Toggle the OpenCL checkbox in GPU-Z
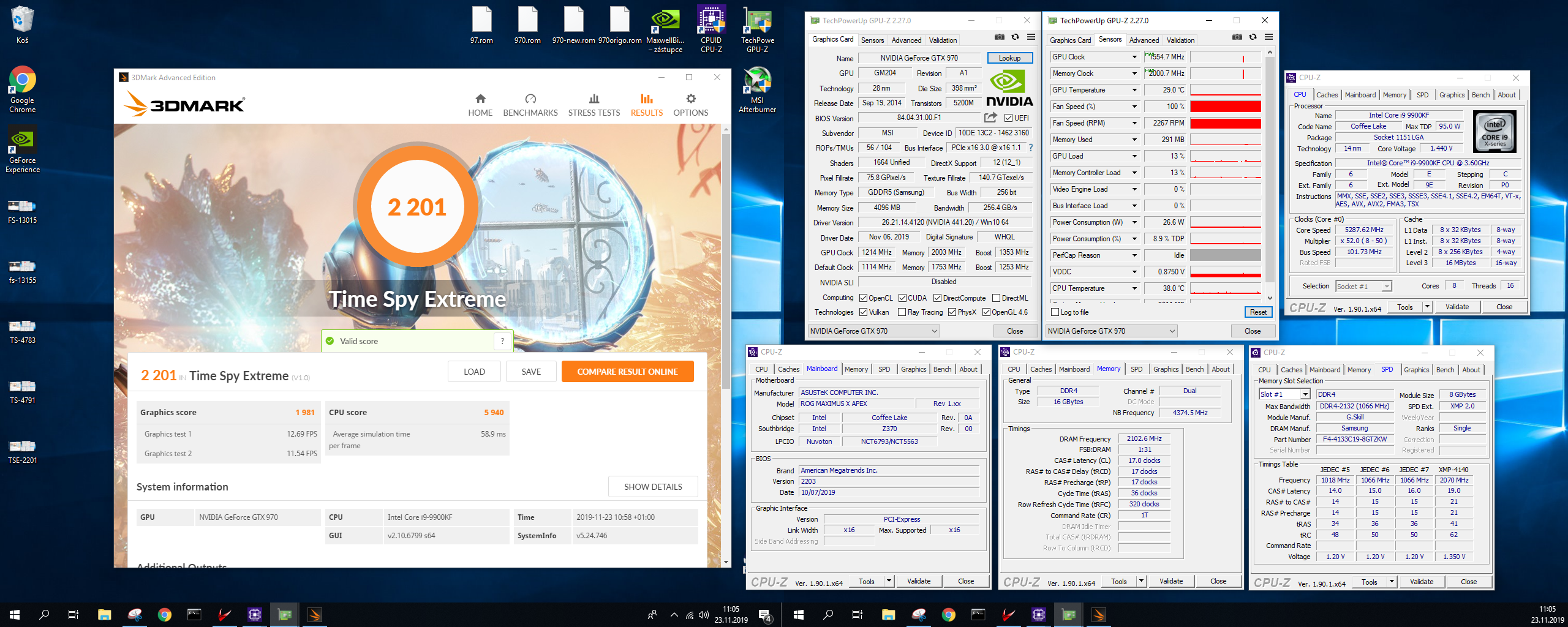This screenshot has width=1568, height=627. click(x=863, y=298)
